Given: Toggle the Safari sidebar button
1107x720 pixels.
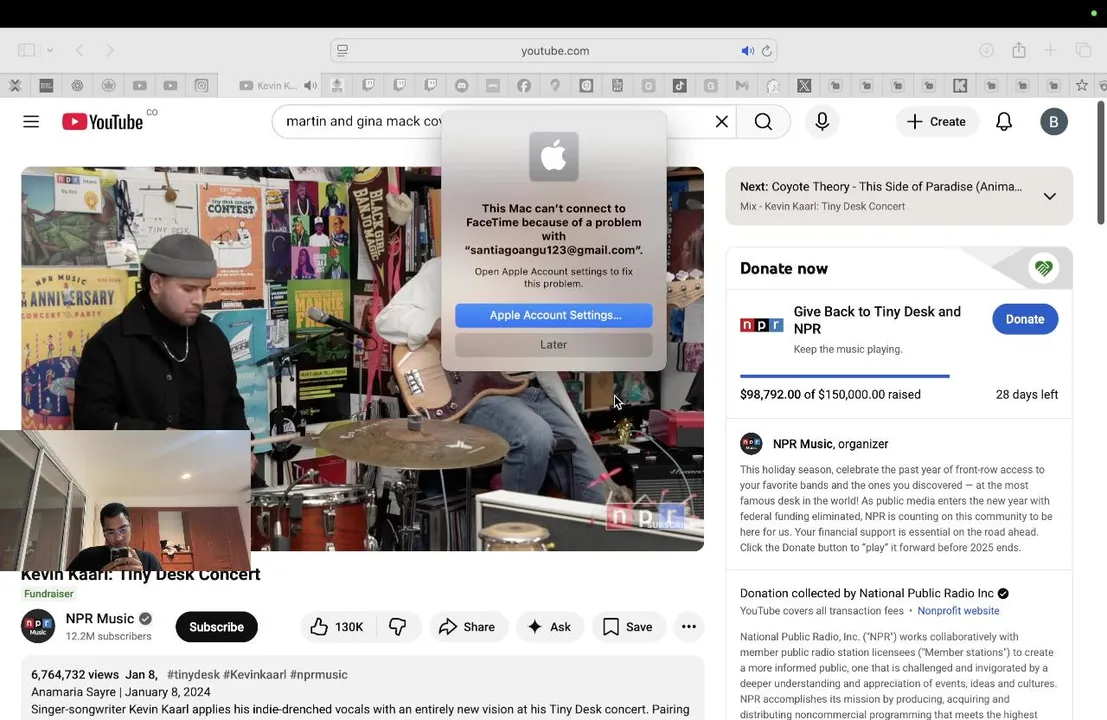Looking at the screenshot, I should pyautogui.click(x=26, y=50).
